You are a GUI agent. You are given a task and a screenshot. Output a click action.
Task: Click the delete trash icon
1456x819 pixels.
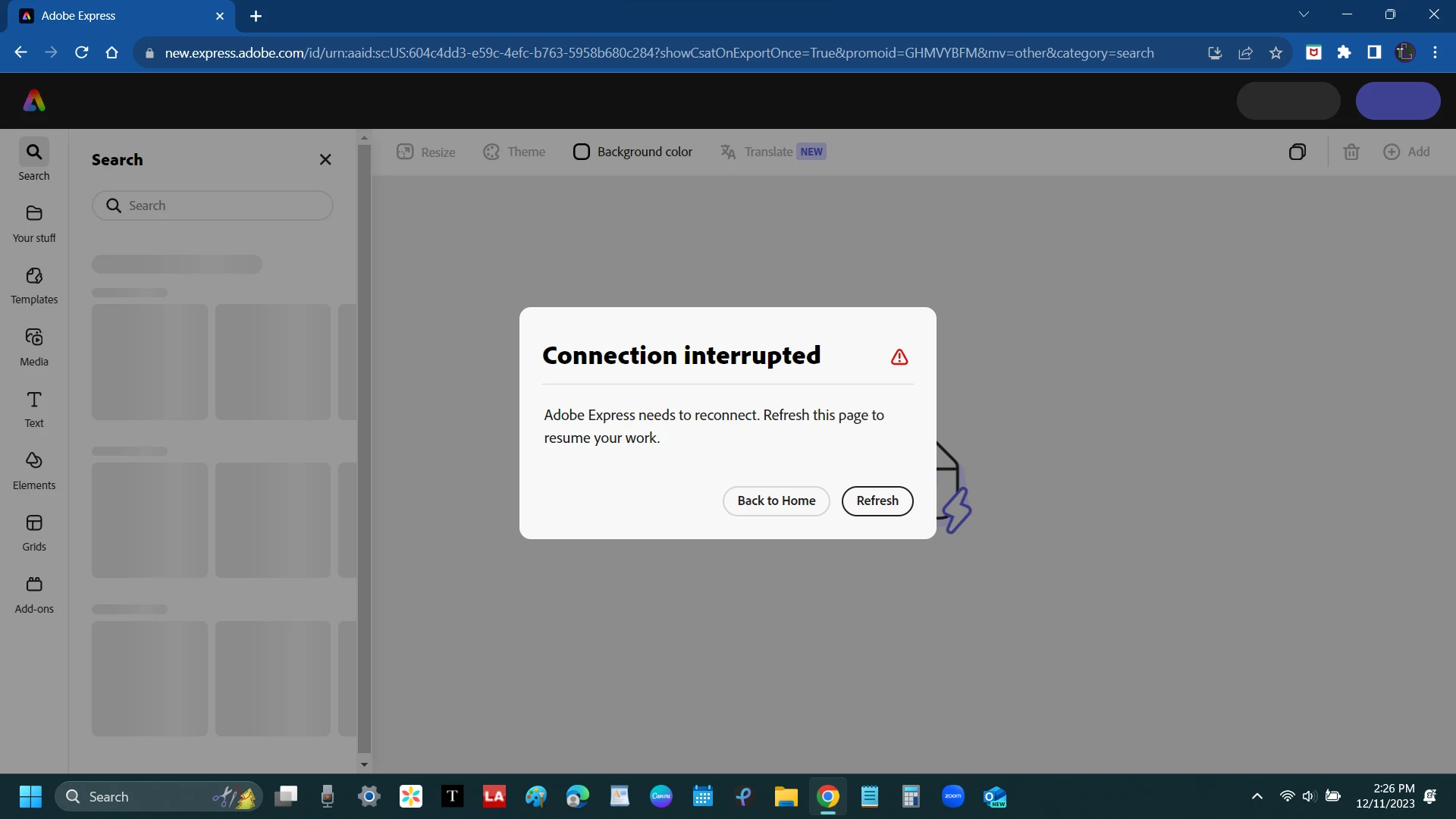[1351, 152]
